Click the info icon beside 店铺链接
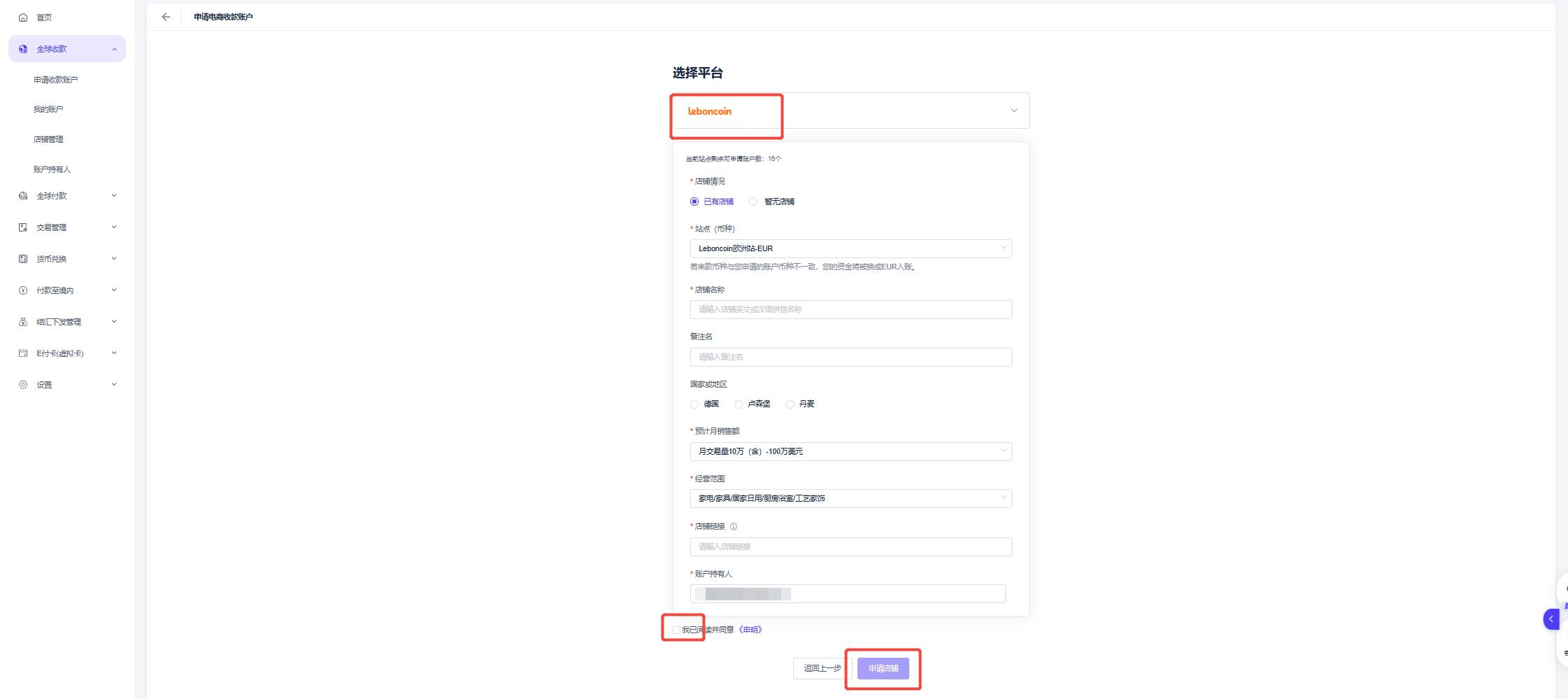The height and width of the screenshot is (699, 1568). (x=734, y=527)
